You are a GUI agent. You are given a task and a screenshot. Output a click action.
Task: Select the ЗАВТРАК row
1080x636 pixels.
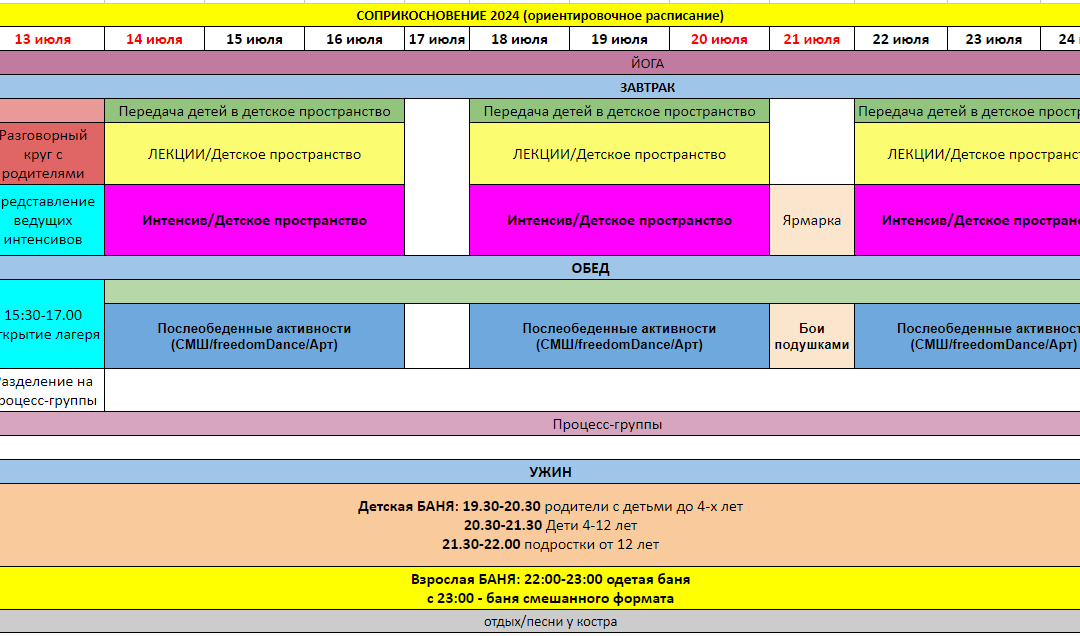coord(540,87)
